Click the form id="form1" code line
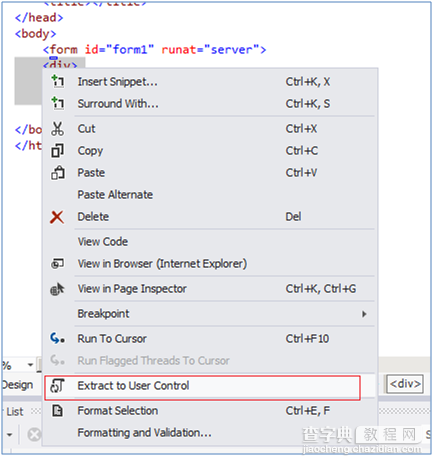This screenshot has width=434, height=456. [x=155, y=49]
